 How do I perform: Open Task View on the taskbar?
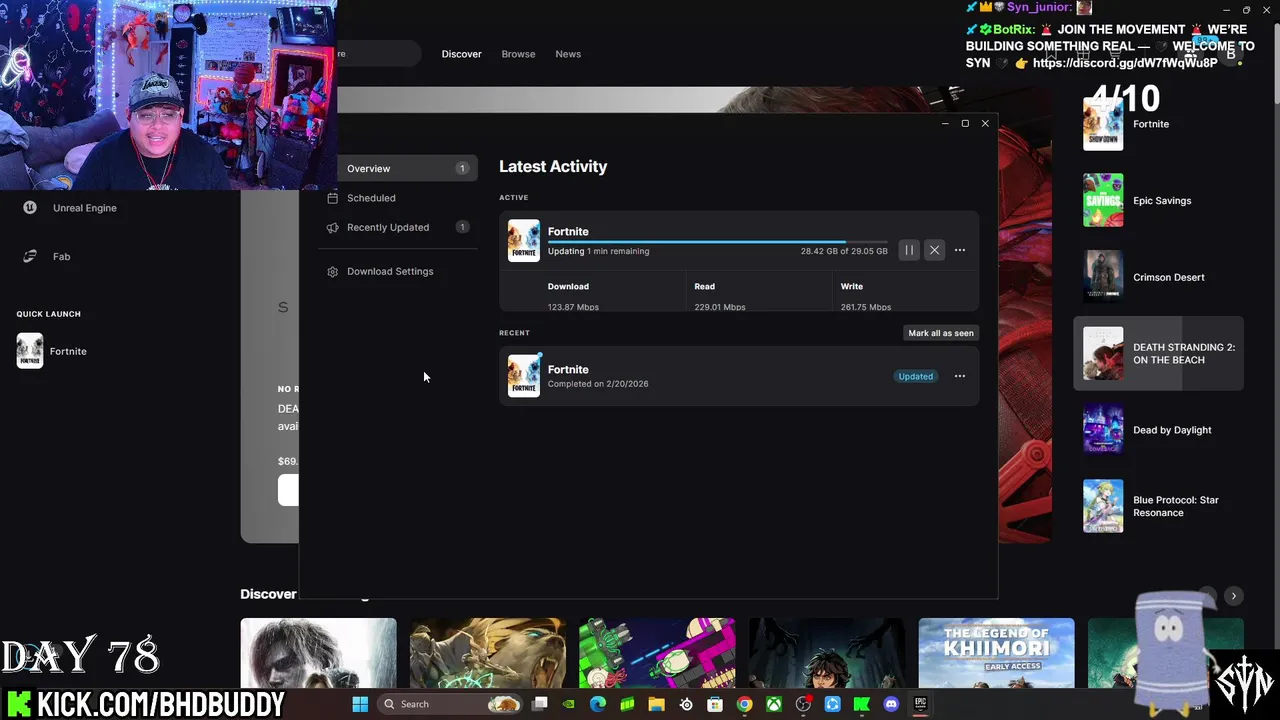540,704
